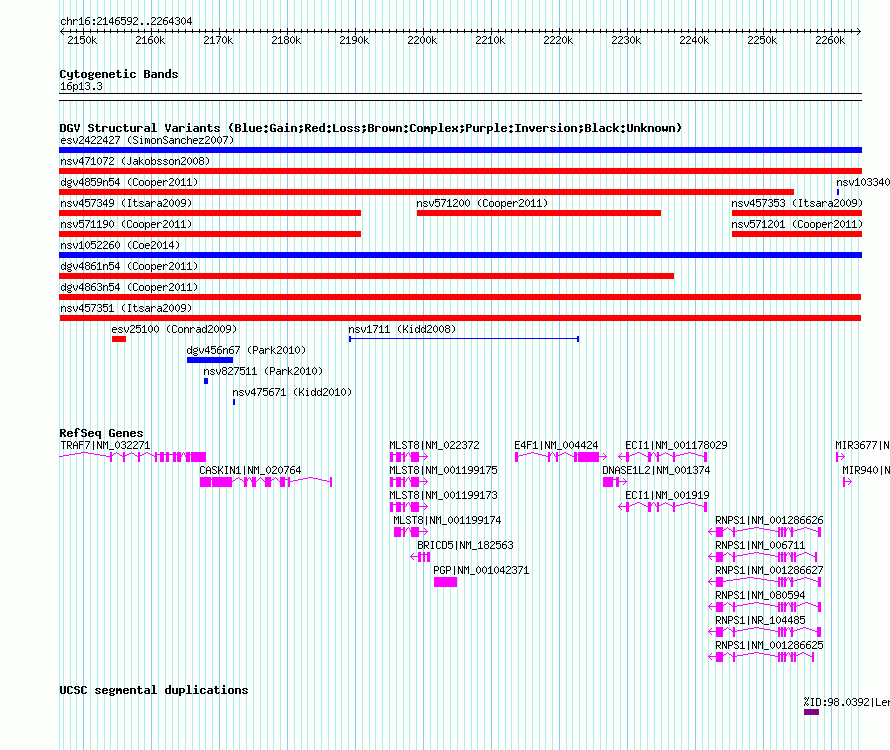This screenshot has width=890, height=750.
Task: Click the nsv457349 (Itsara2009) loss bar
Action: pyautogui.click(x=210, y=213)
